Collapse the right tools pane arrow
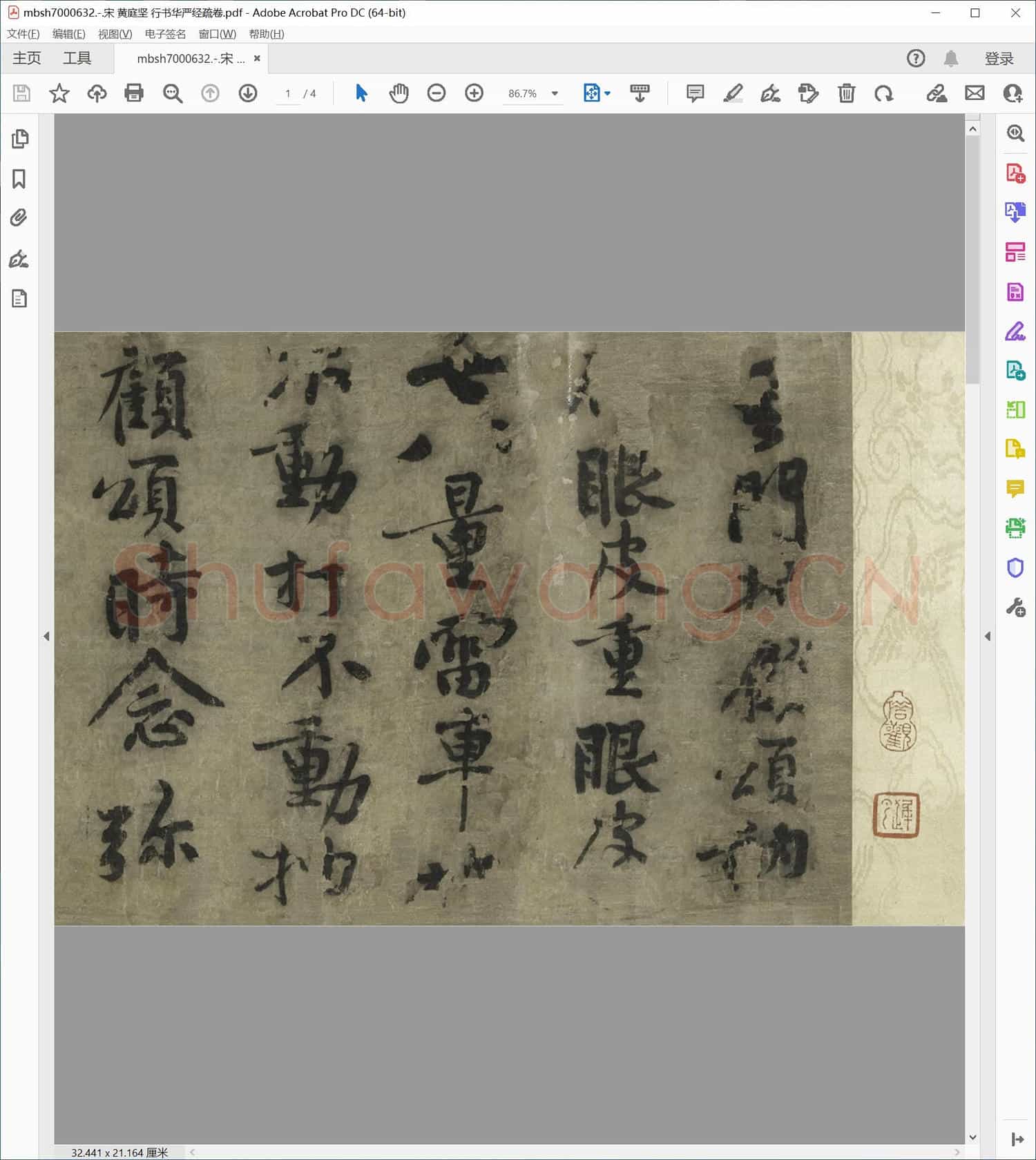1036x1160 pixels. 988,636
